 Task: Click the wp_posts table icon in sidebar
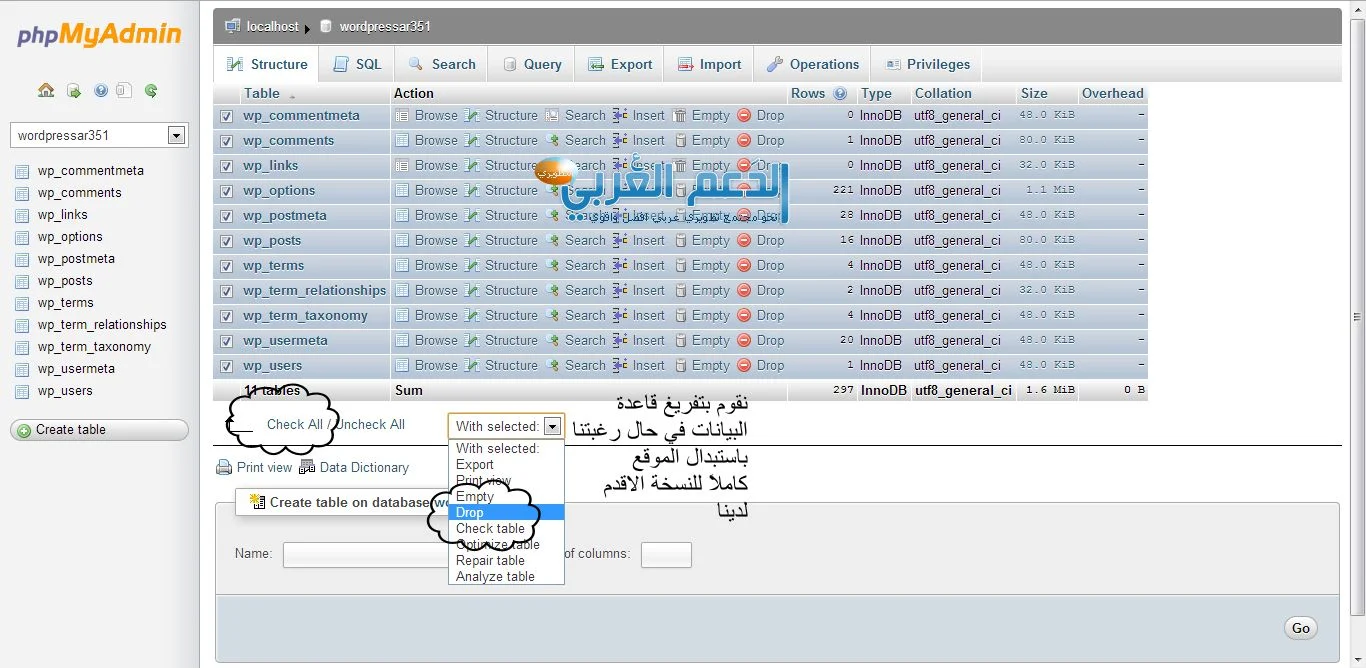point(22,282)
